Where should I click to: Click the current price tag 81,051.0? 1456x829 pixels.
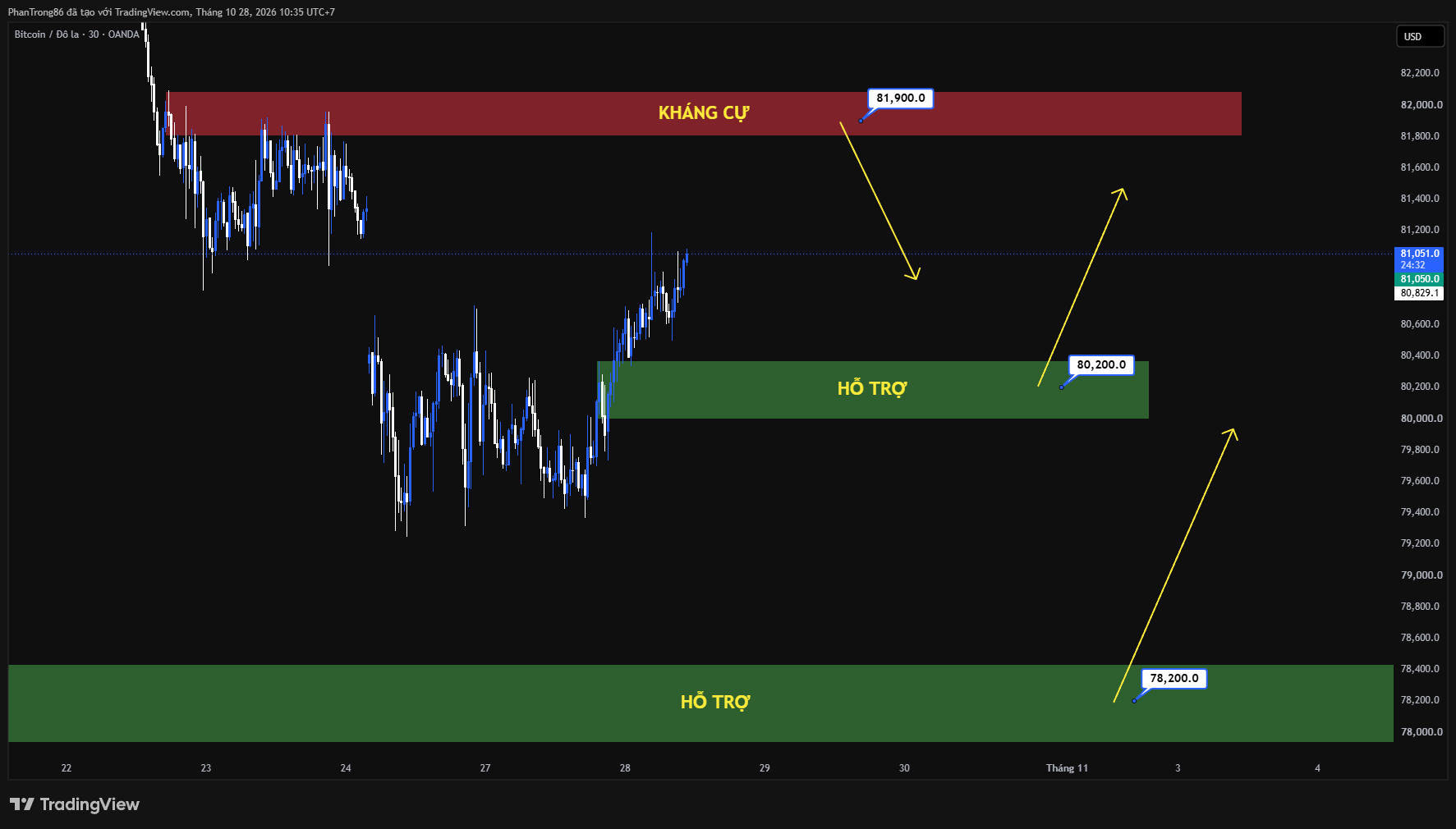[x=1419, y=259]
